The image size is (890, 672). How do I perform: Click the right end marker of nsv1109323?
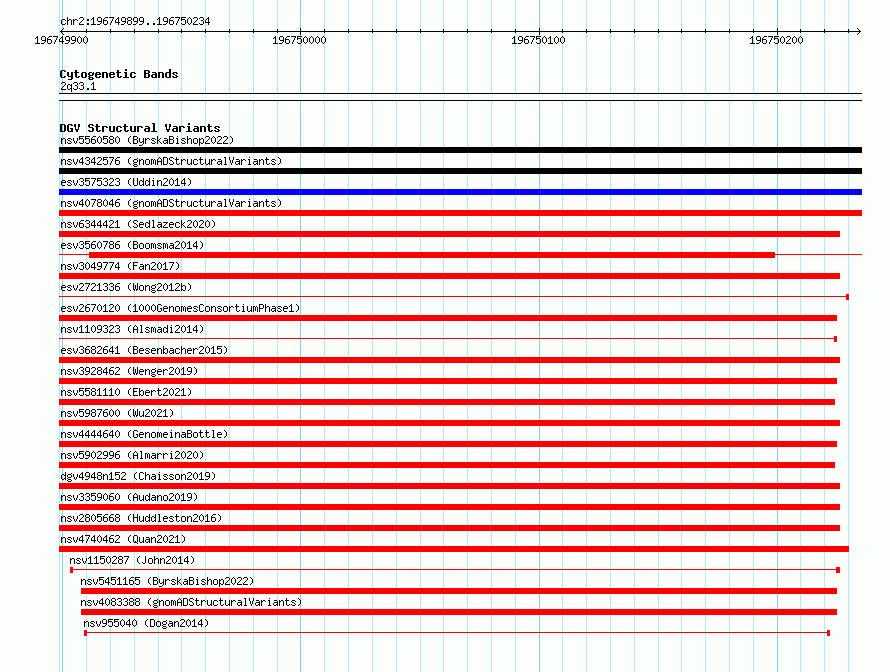pos(836,339)
